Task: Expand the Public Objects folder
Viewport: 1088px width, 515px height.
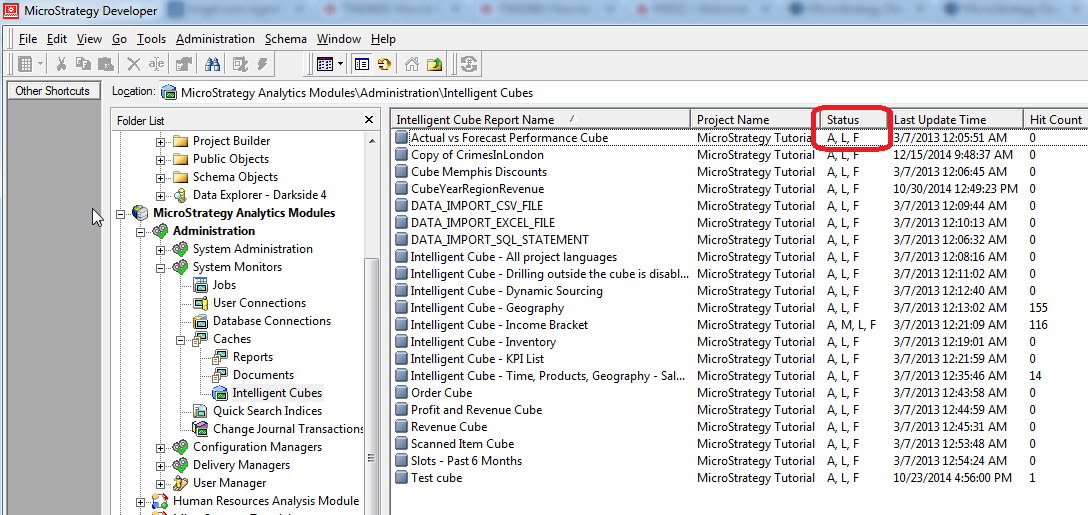Action: coord(160,159)
